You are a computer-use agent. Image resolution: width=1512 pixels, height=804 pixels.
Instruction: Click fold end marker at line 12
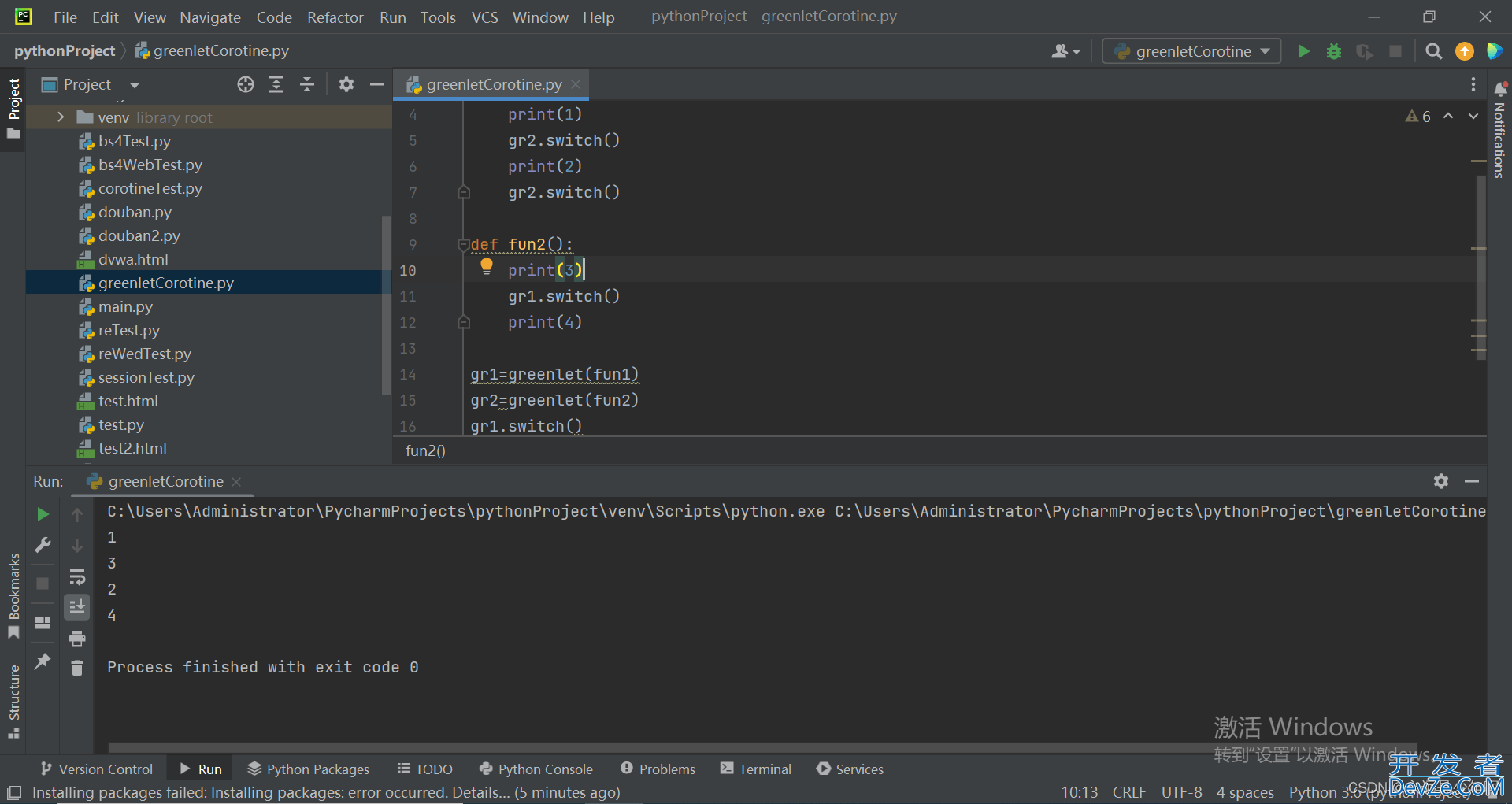point(464,322)
